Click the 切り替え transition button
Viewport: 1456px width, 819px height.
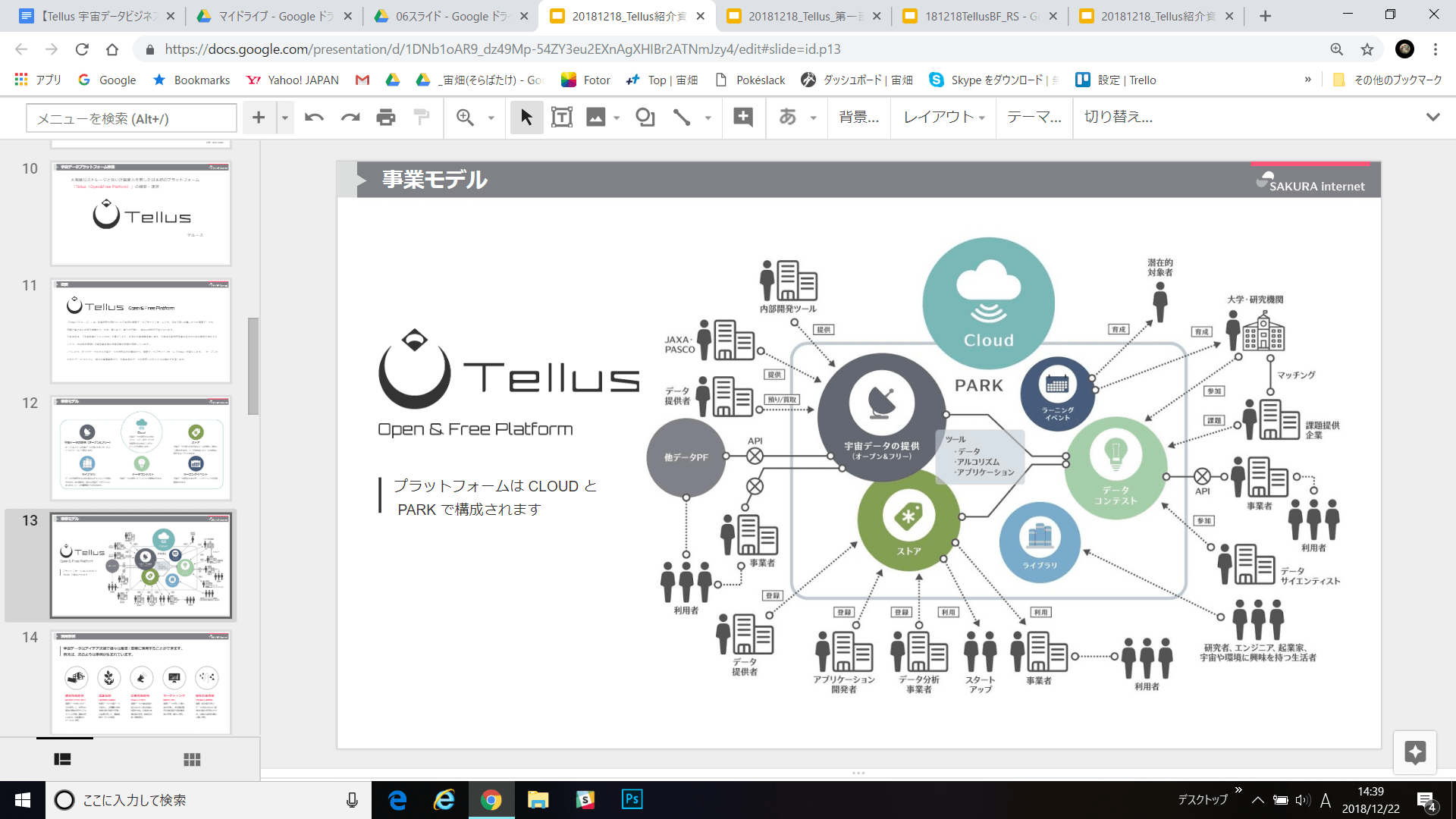[1119, 117]
